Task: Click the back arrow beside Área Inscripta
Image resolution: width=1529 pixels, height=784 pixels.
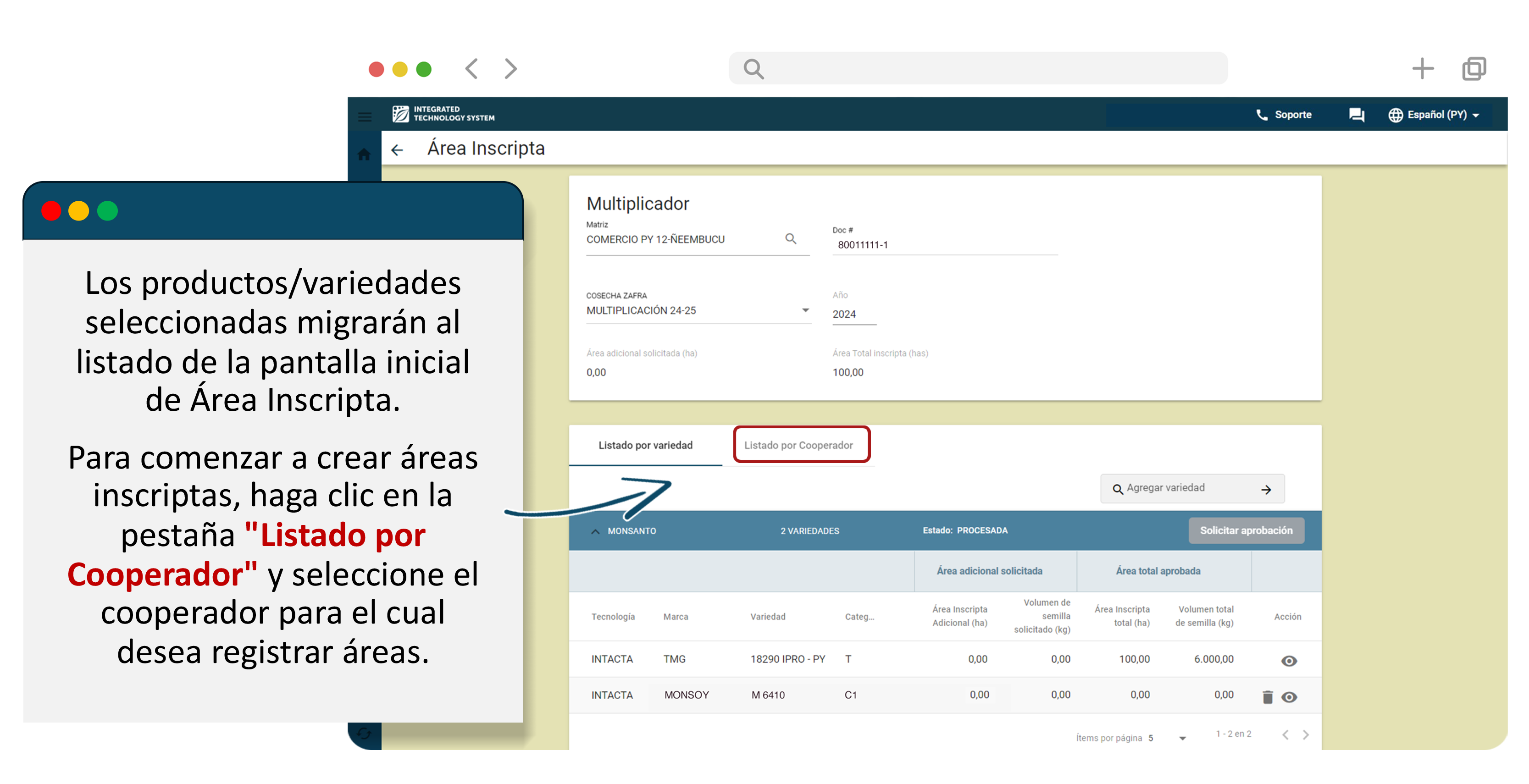Action: tap(397, 149)
